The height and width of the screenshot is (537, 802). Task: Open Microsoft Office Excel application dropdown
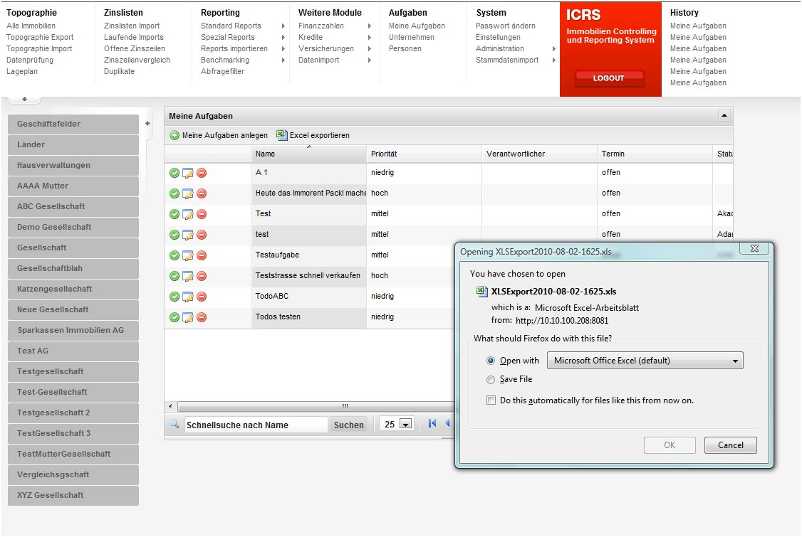click(645, 361)
